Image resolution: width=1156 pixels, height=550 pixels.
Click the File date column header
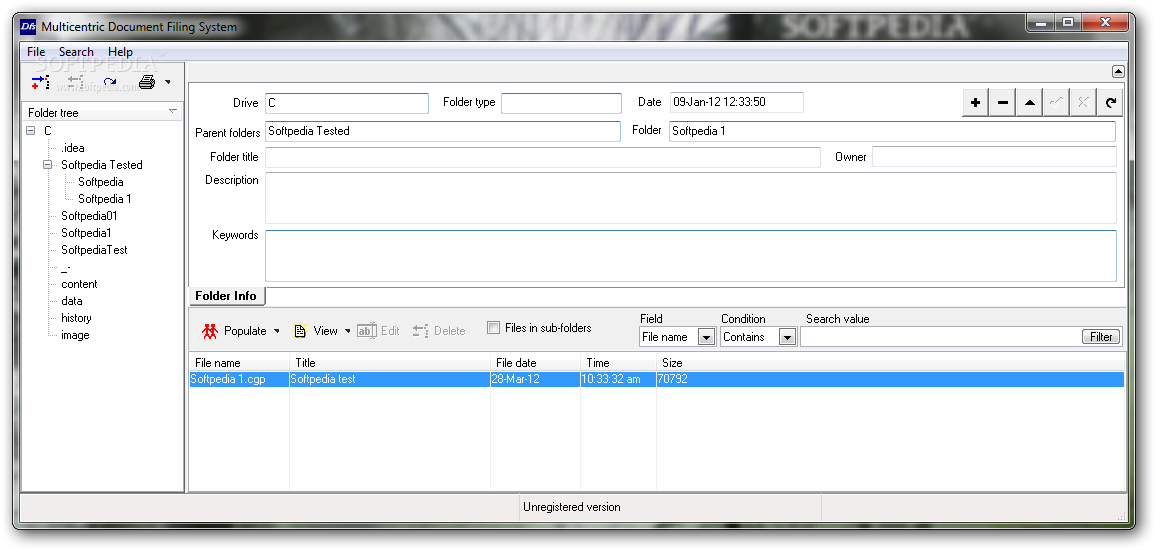536,363
